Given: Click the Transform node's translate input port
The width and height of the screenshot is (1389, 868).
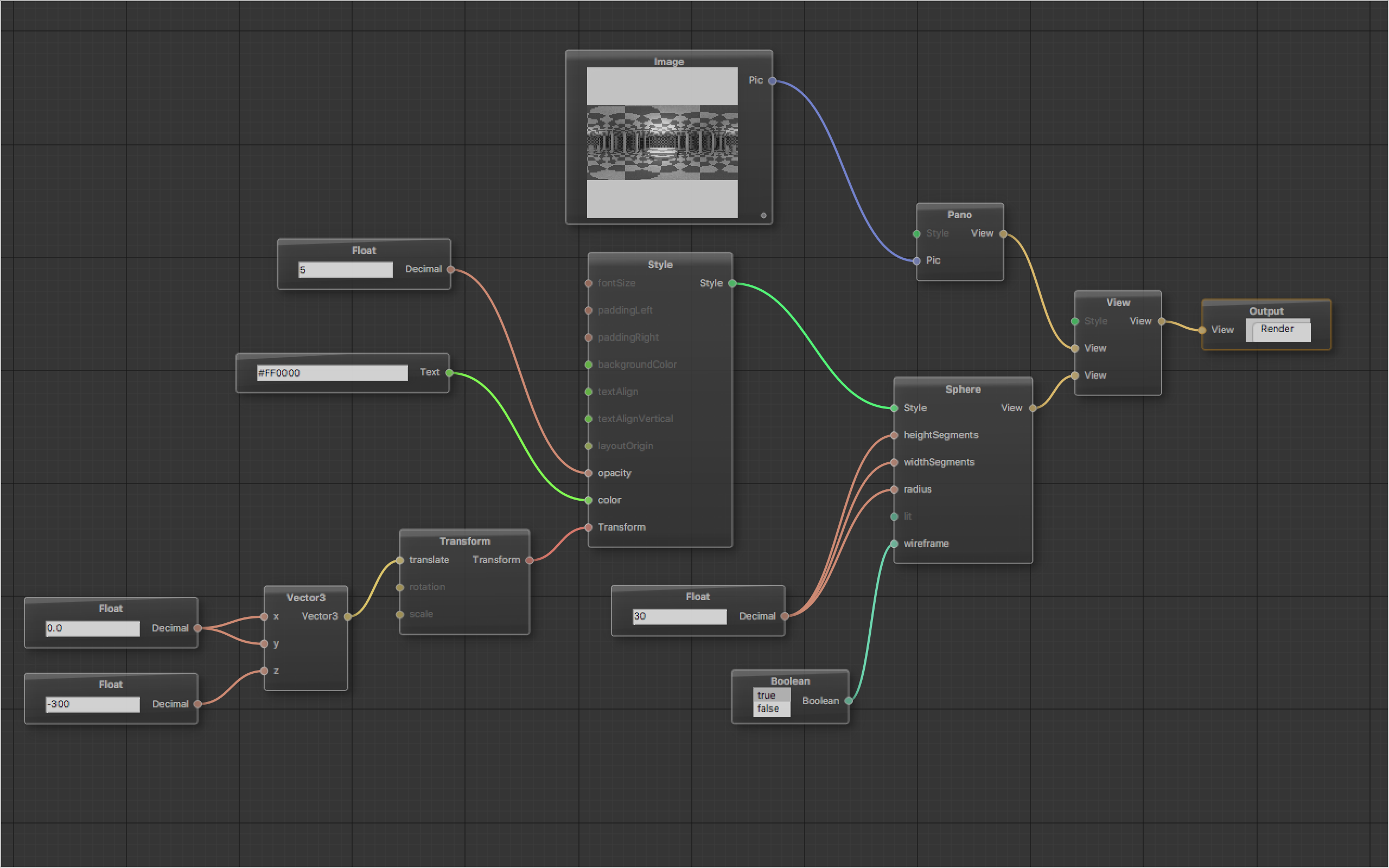Looking at the screenshot, I should click(400, 560).
